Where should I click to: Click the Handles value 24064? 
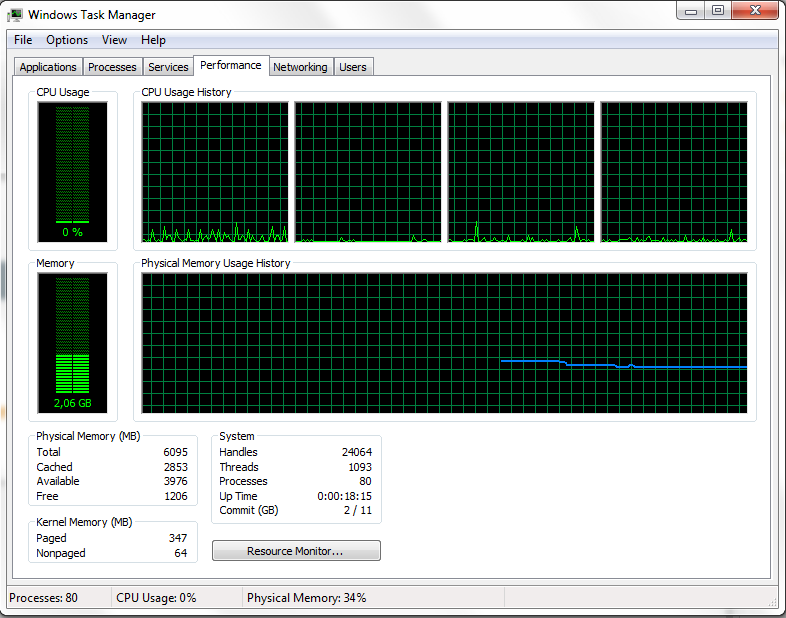click(x=357, y=452)
